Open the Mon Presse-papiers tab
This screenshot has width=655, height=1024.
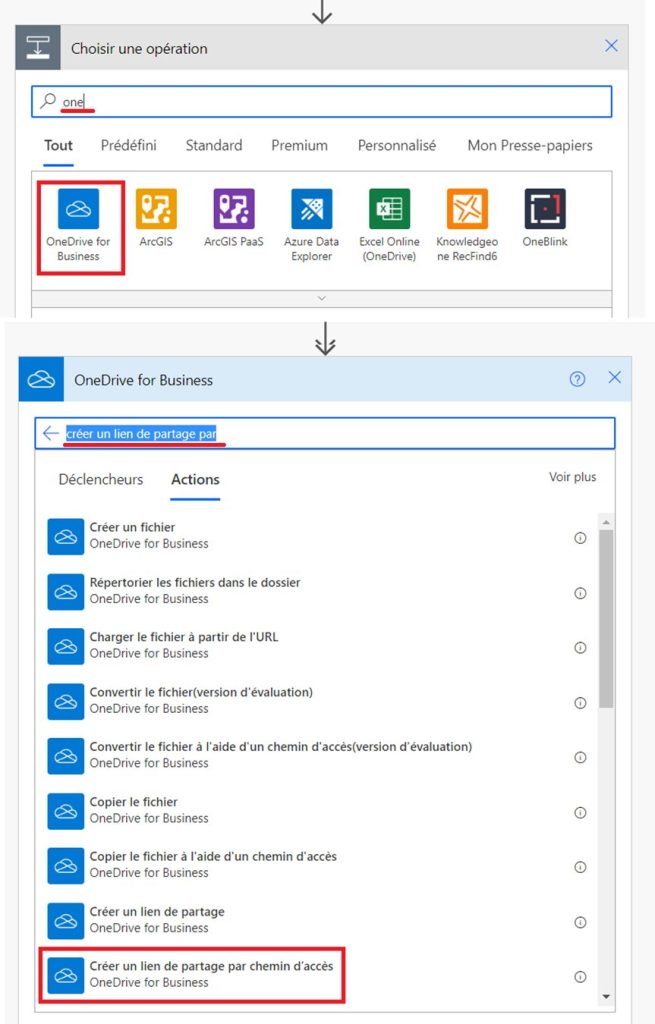pyautogui.click(x=530, y=145)
